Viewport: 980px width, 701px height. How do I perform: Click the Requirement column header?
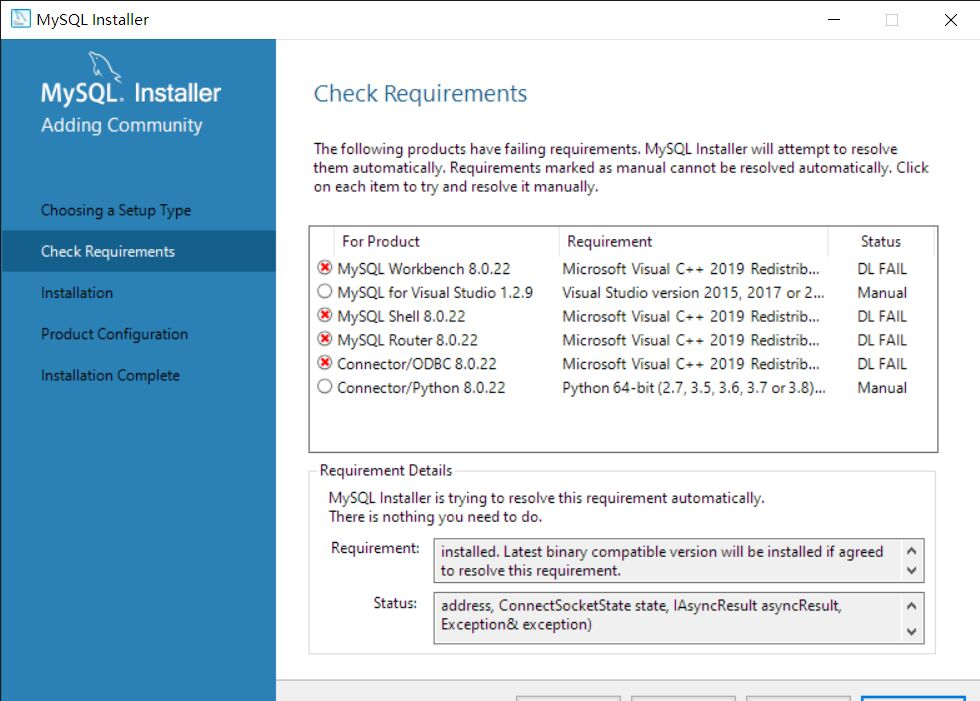coord(609,241)
